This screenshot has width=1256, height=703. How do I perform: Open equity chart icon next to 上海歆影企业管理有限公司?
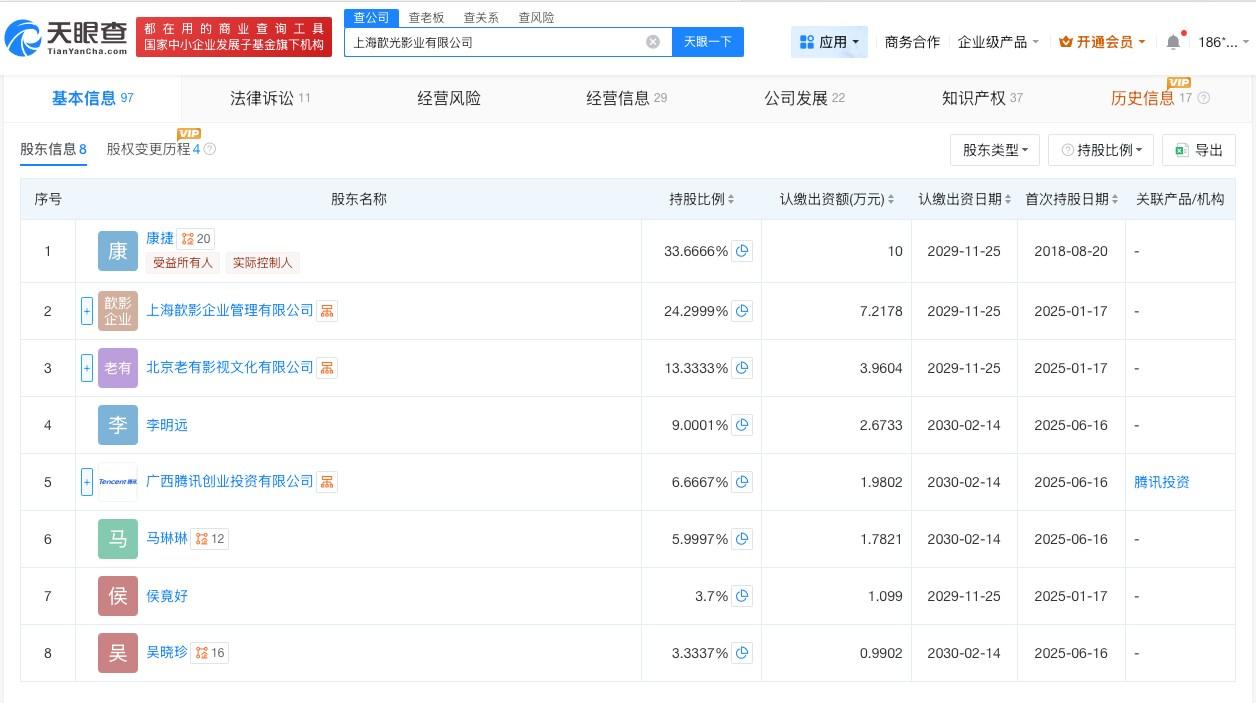click(x=327, y=311)
